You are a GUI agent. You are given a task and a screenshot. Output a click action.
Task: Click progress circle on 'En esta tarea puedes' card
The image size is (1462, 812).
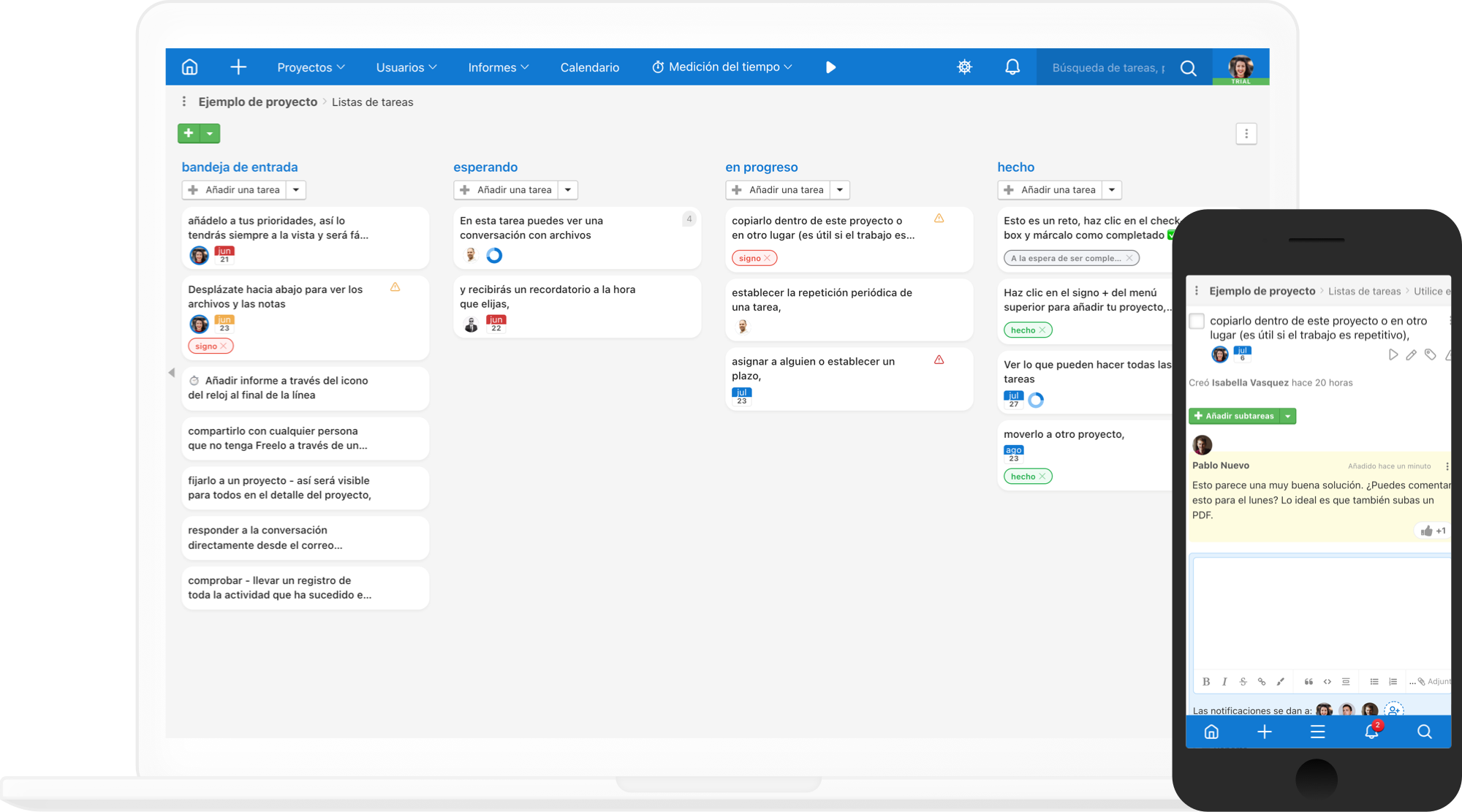click(494, 255)
